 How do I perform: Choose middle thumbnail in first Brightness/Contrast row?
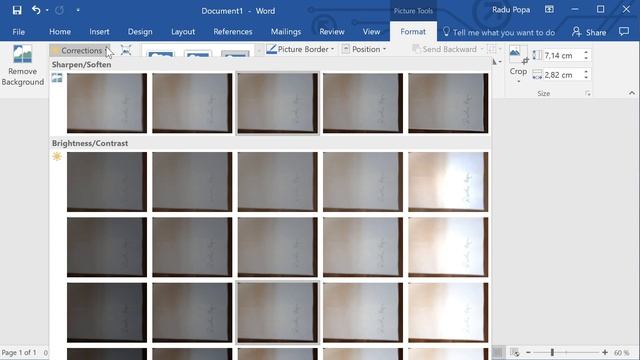pyautogui.click(x=278, y=182)
